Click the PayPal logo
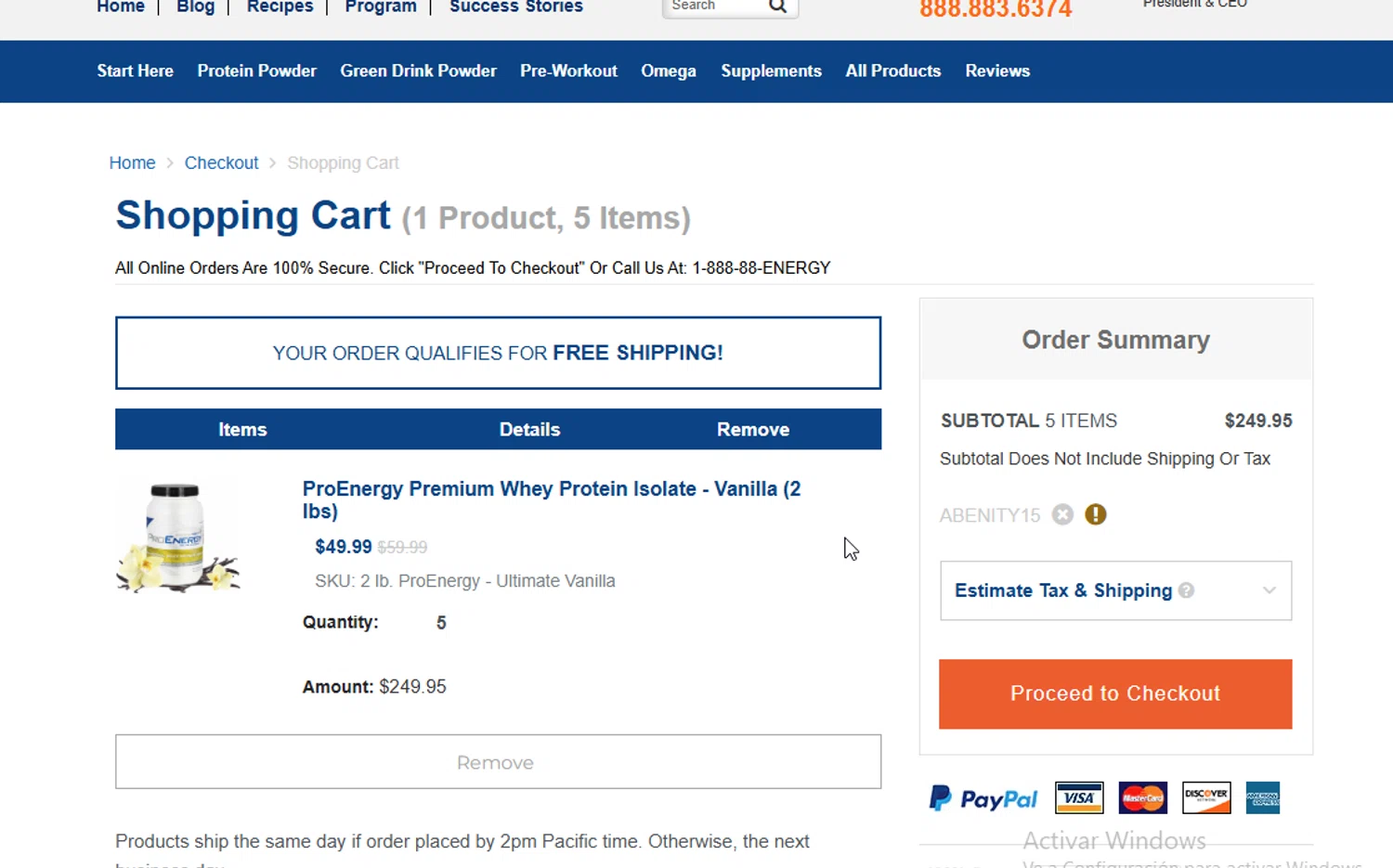This screenshot has width=1393, height=868. (x=983, y=798)
